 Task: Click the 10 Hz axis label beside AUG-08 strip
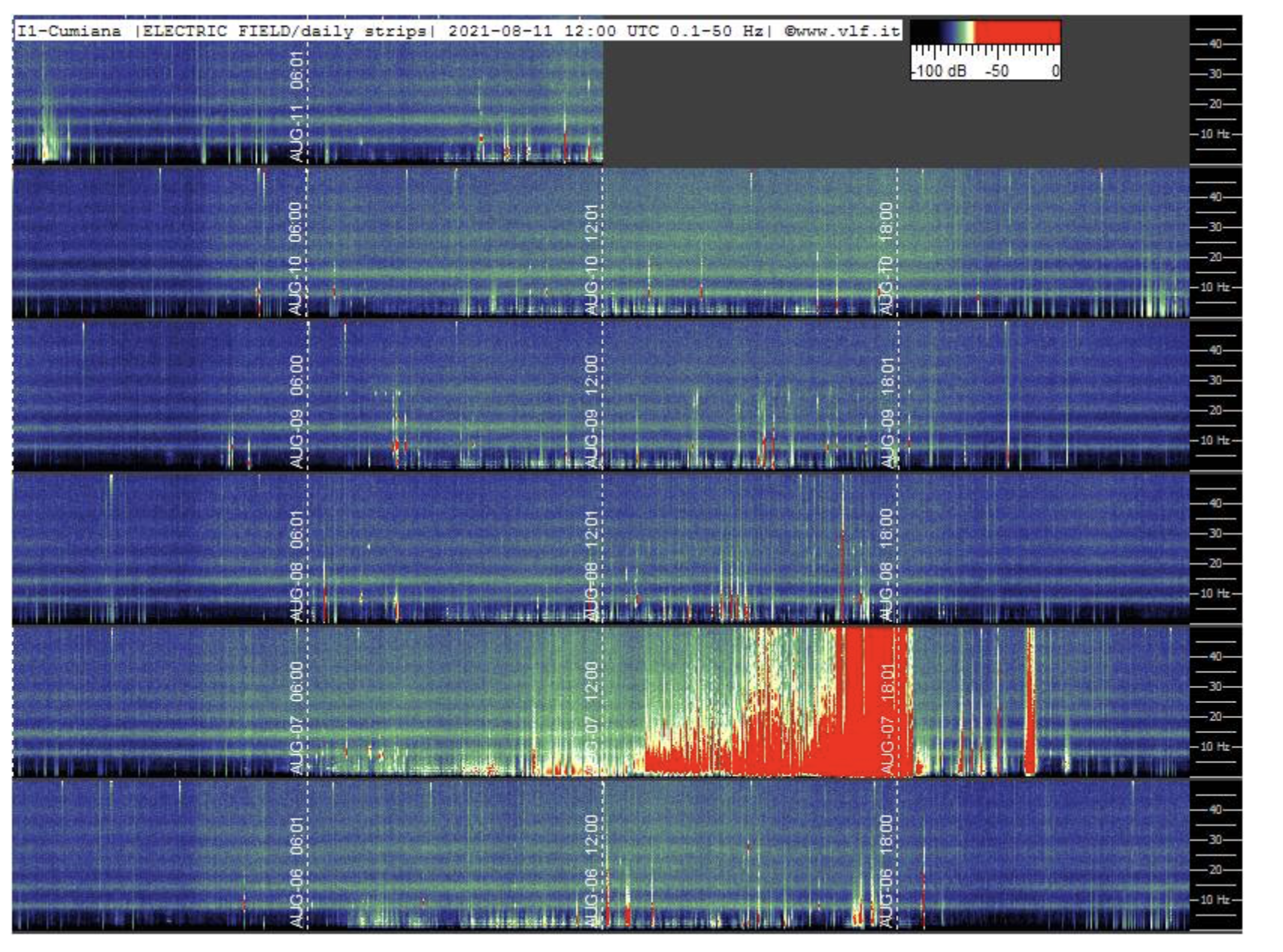[1215, 593]
